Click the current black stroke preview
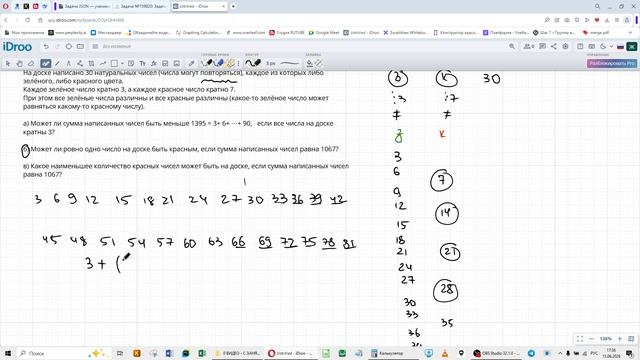The height and width of the screenshot is (360, 640). [253, 63]
